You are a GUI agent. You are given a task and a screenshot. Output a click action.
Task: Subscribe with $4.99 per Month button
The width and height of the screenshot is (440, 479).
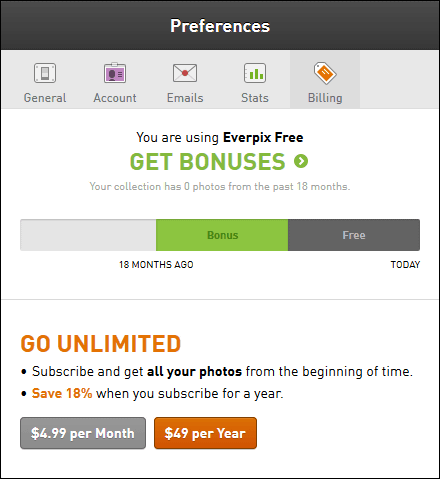coord(83,433)
